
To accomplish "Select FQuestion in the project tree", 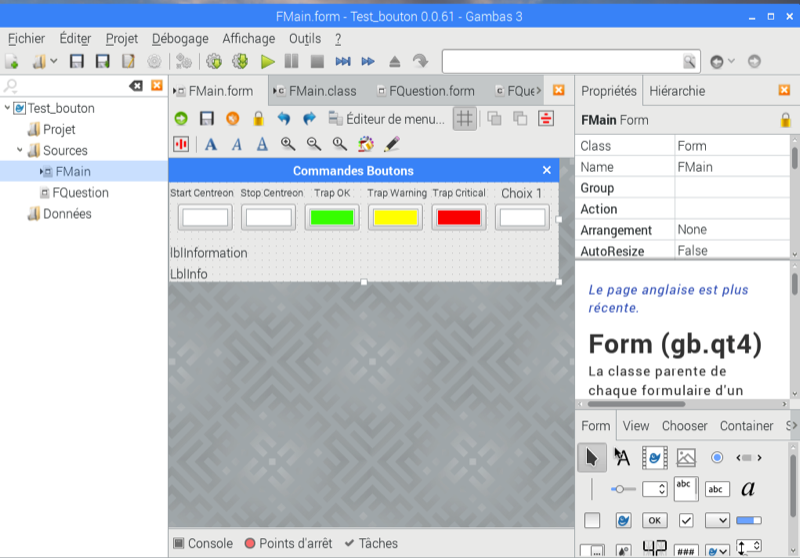I will point(80,193).
